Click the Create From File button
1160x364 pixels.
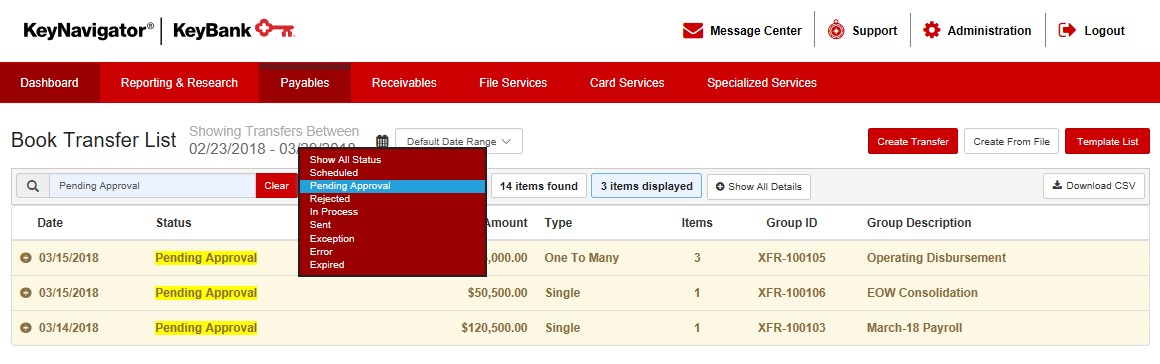pos(1011,141)
